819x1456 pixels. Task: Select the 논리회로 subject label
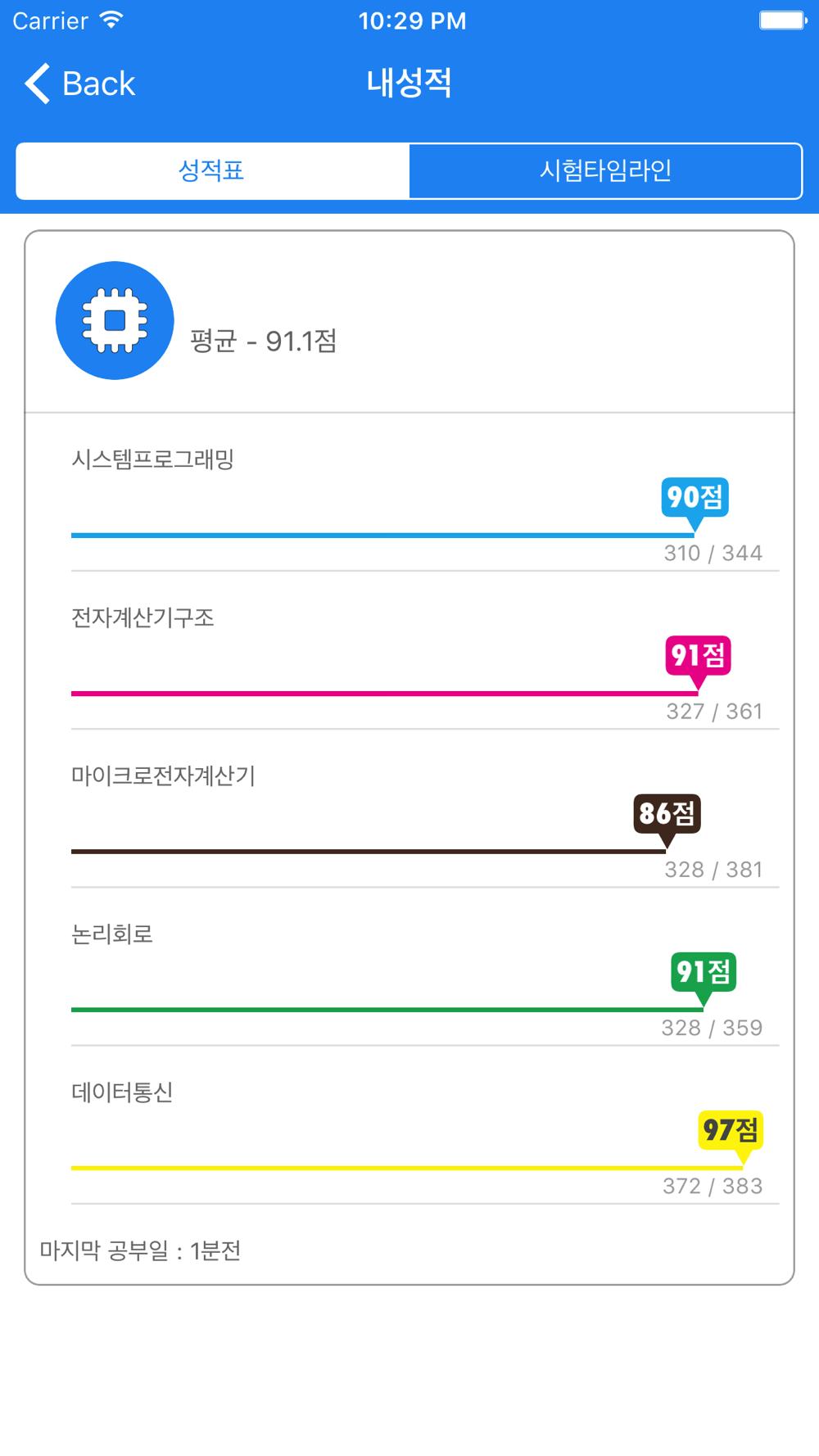[x=112, y=934]
